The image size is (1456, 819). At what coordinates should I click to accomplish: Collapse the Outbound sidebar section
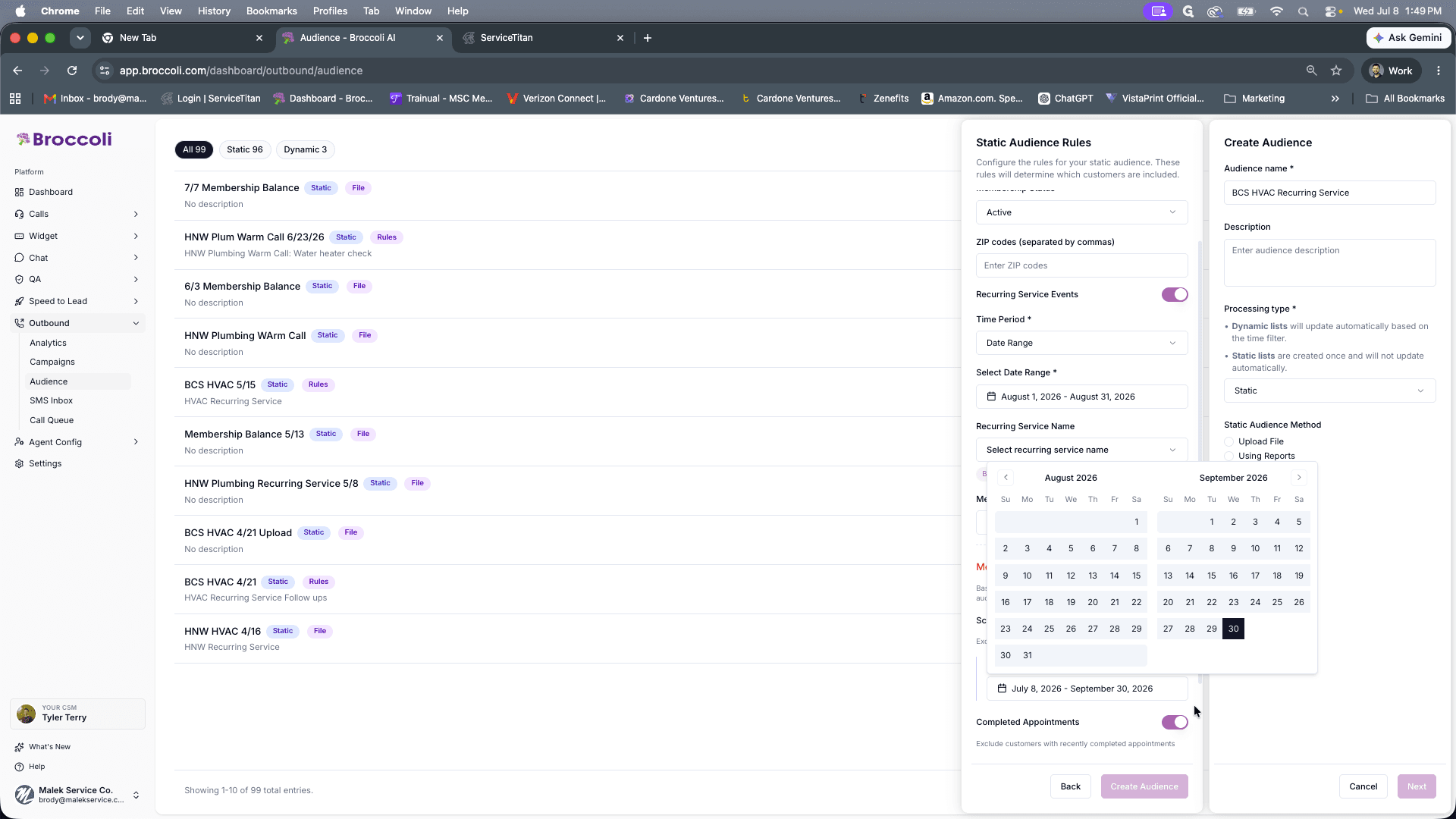coord(136,323)
